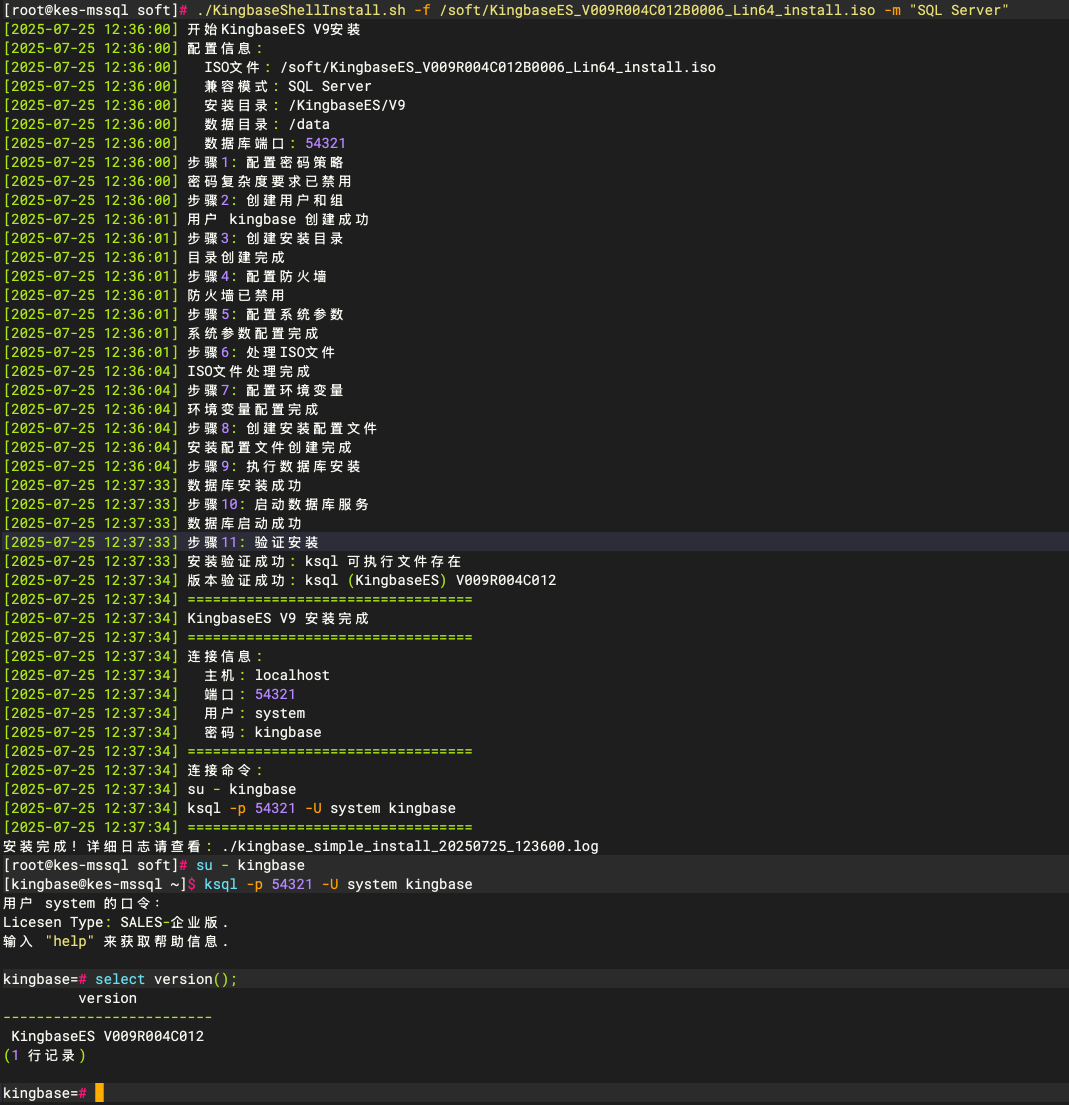Viewport: 1069px width, 1105px height.
Task: Click the 用户 system line under 连接信息
Action: pos(255,713)
